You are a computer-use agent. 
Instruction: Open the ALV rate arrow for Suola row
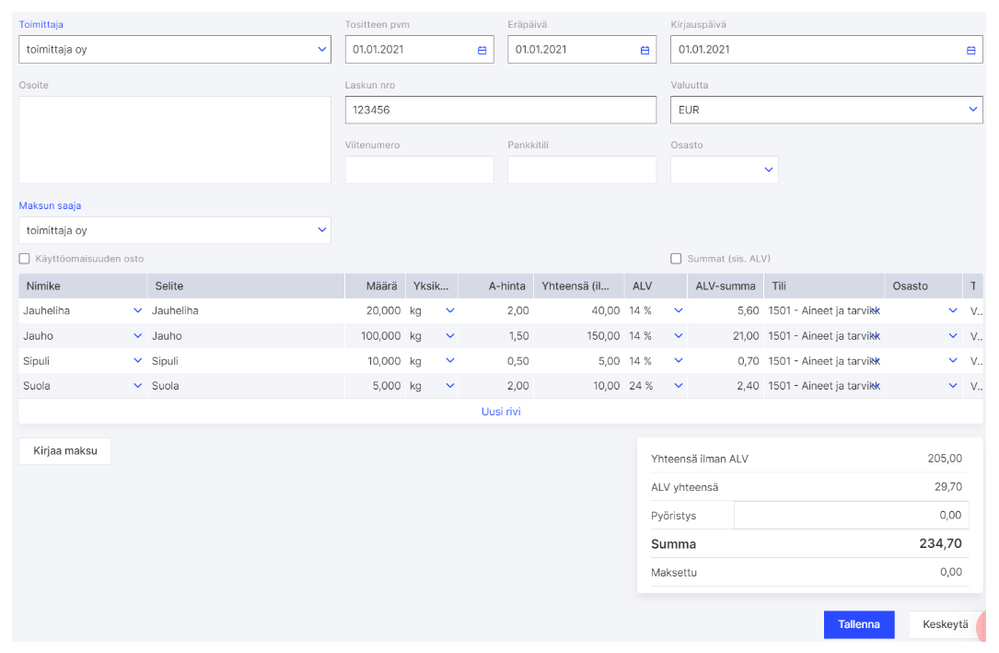click(678, 386)
